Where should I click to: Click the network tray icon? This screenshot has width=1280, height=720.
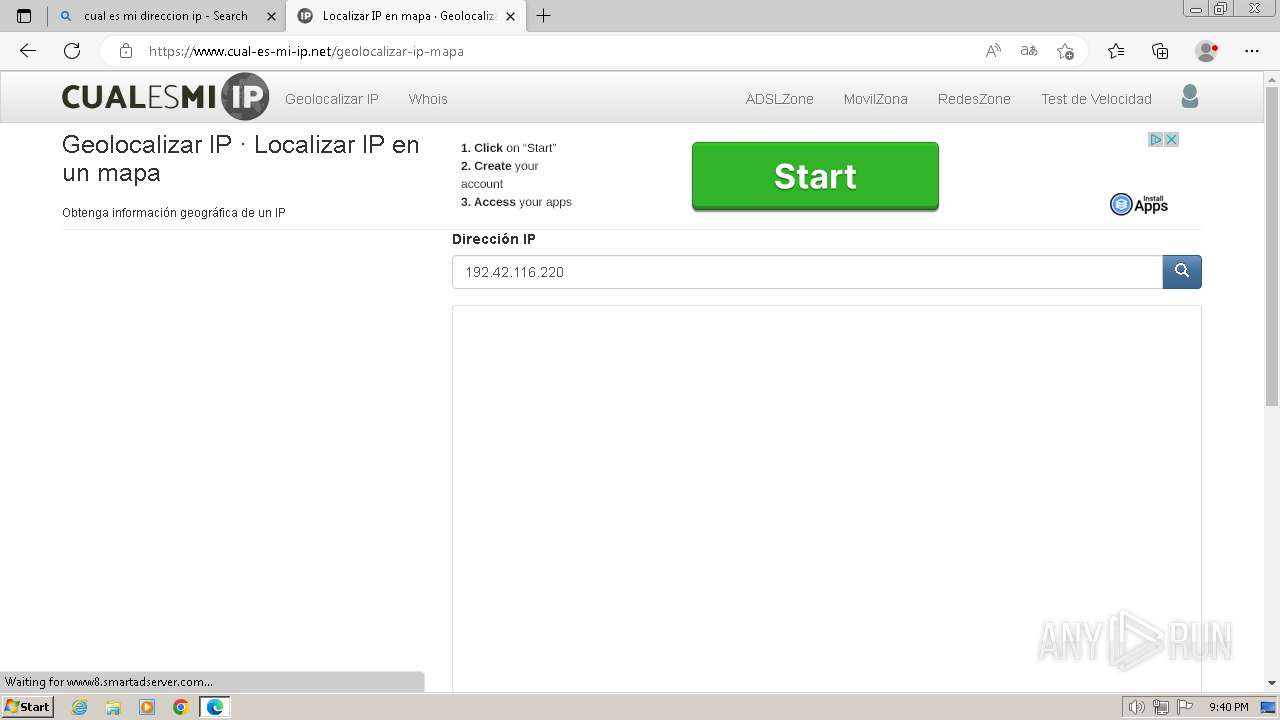click(x=1161, y=707)
